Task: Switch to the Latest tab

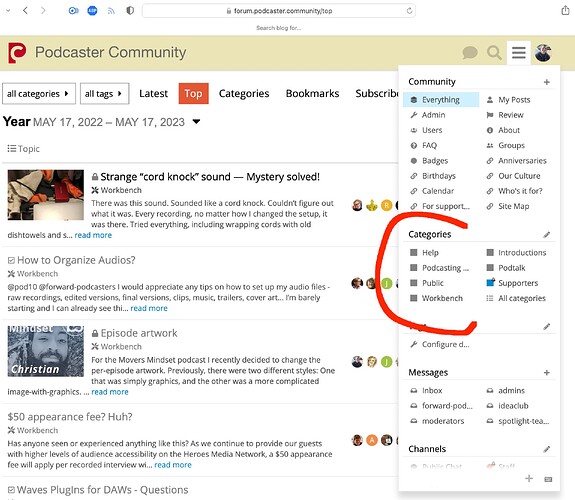Action: [153, 94]
